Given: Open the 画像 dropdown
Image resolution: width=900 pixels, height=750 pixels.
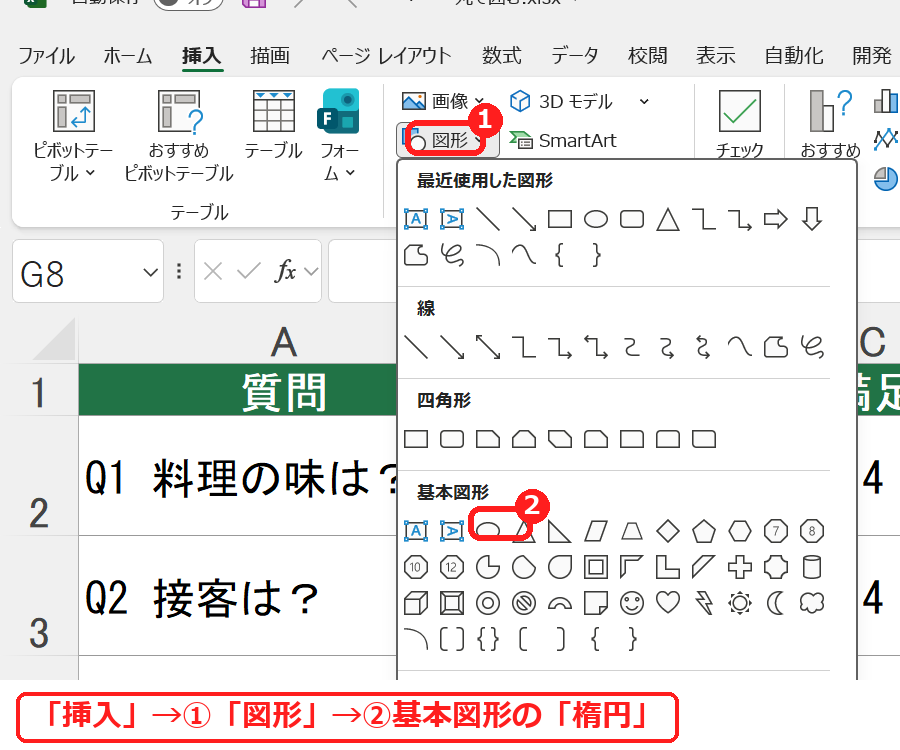Looking at the screenshot, I should [443, 102].
